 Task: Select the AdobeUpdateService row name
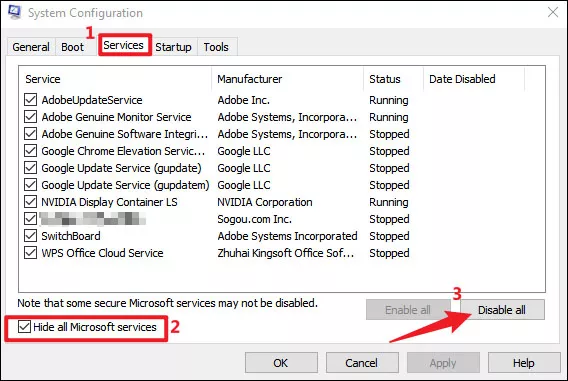[92, 100]
